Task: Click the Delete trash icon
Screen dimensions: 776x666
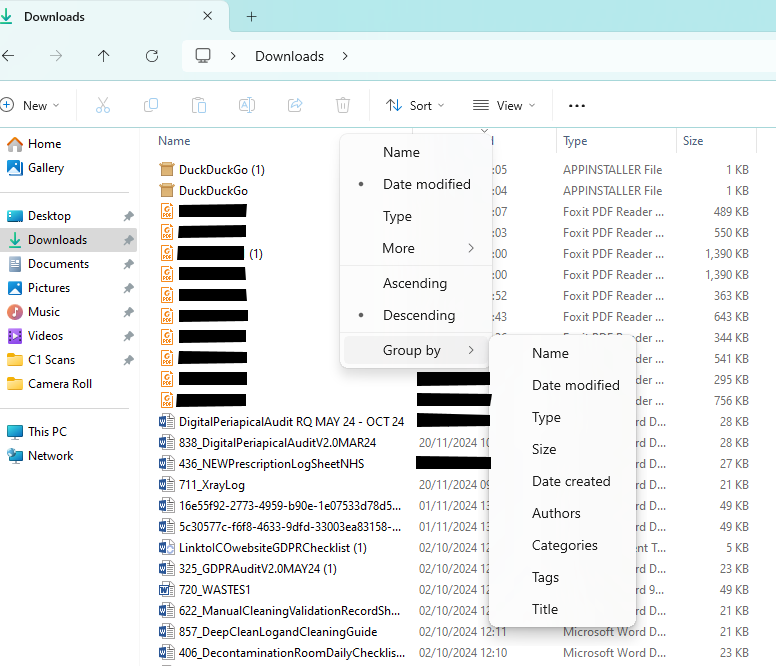Action: (x=343, y=105)
